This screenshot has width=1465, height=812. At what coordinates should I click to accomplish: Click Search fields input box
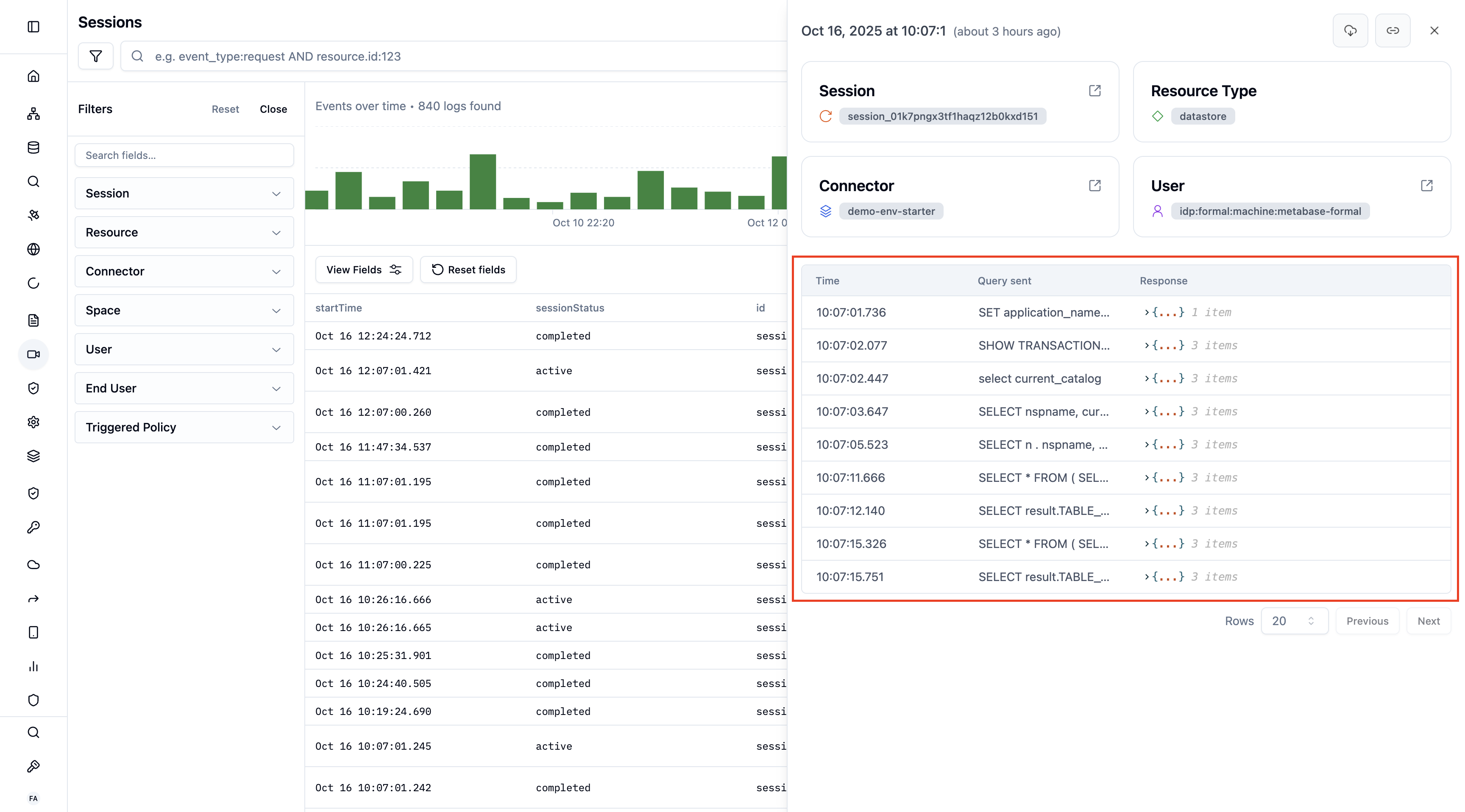pyautogui.click(x=184, y=155)
